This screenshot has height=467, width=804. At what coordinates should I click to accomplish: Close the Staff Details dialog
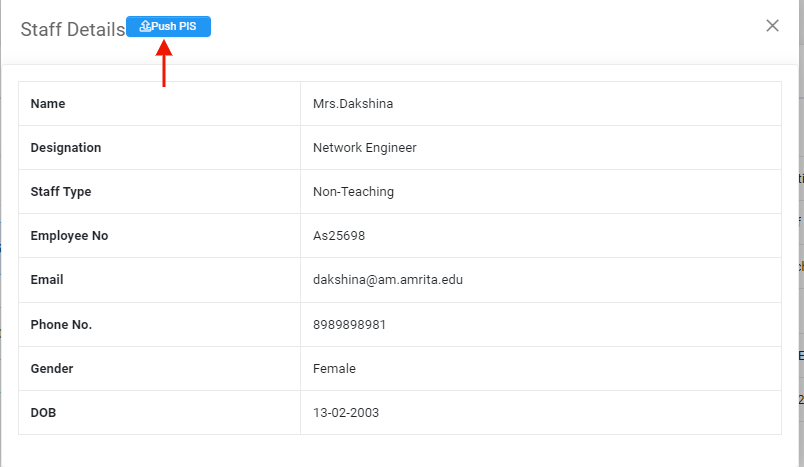tap(772, 26)
